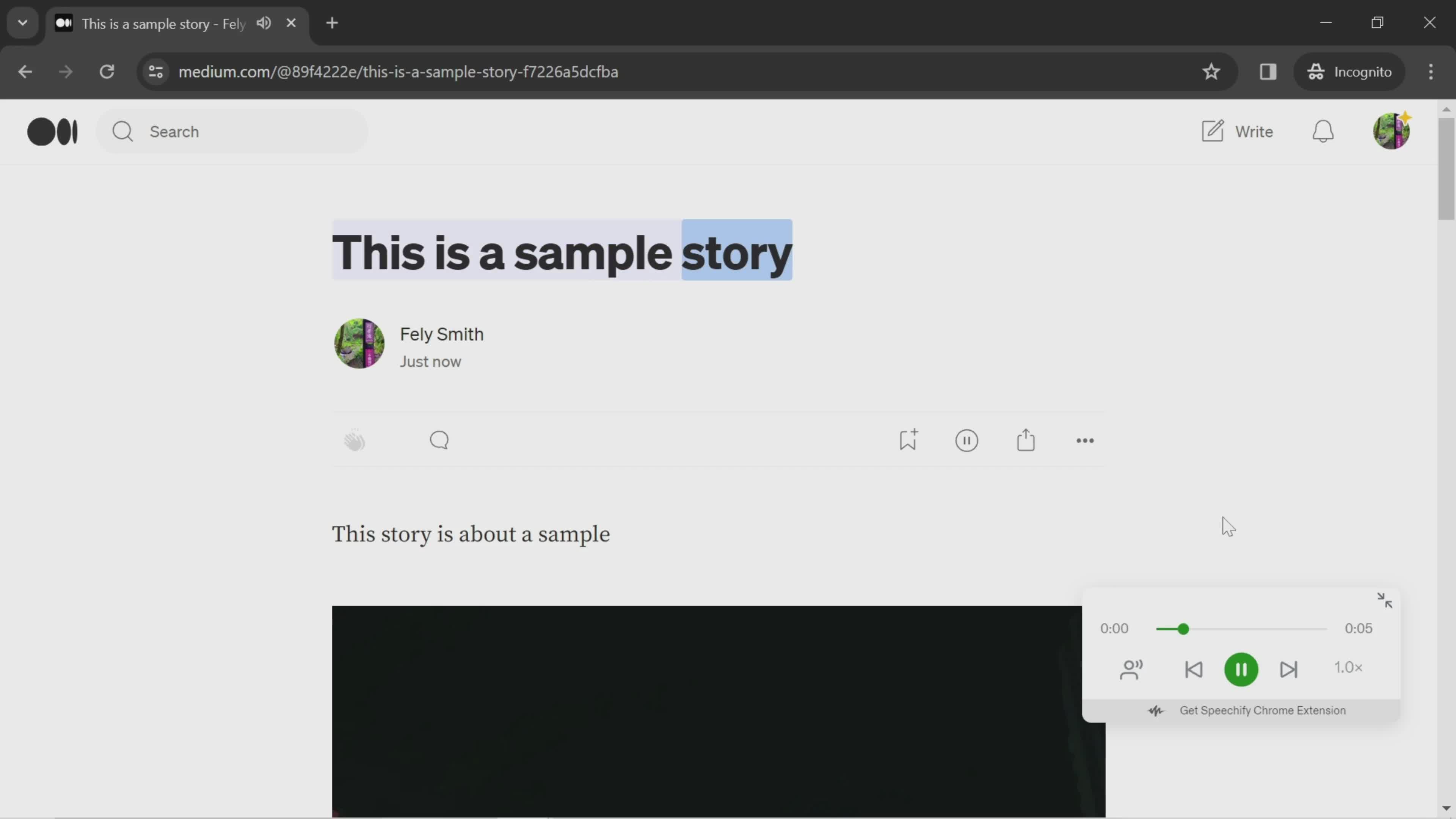Toggle the Speechify voice avatar icon

point(1131,669)
